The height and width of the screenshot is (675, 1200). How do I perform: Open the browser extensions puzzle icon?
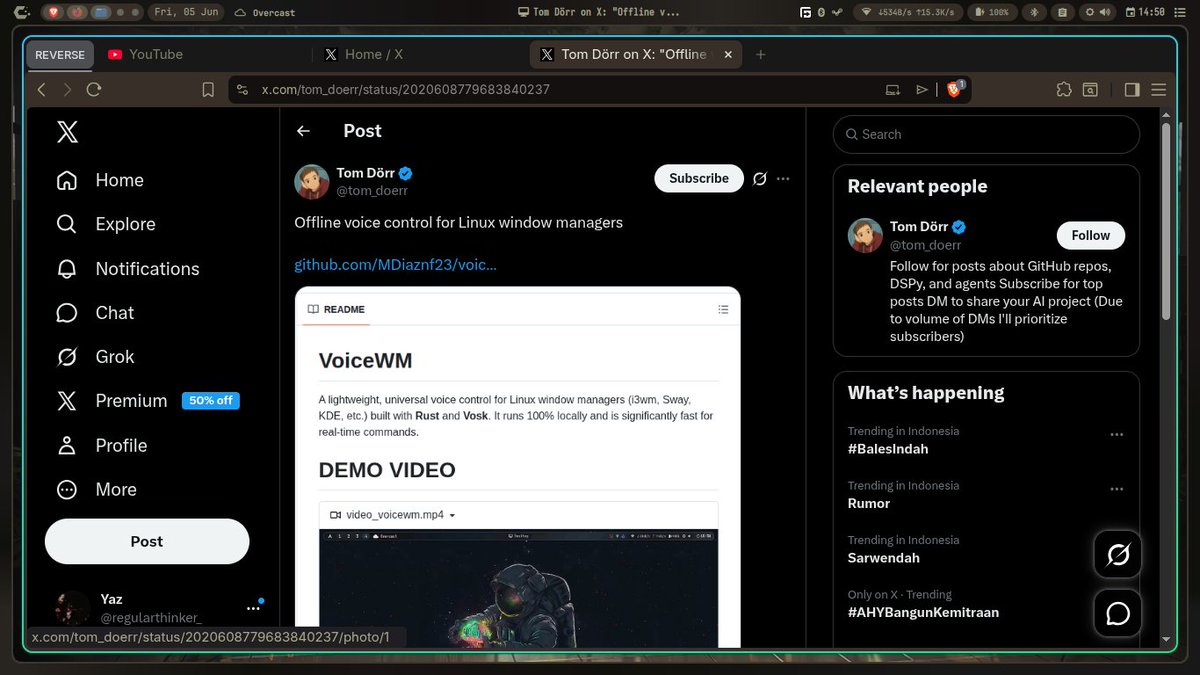(1063, 89)
